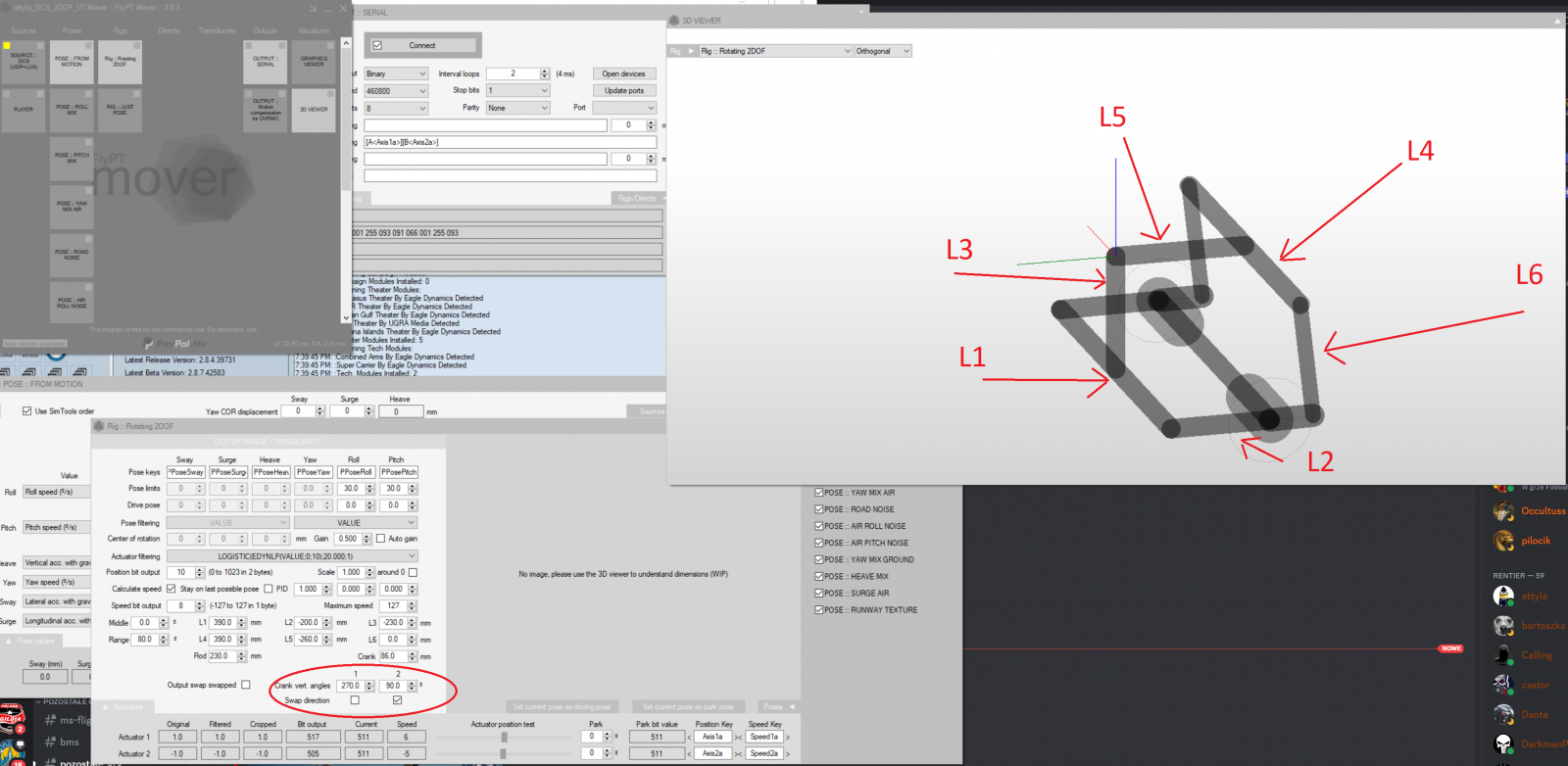Switch to the Rigs tab in Mover
This screenshot has width=1568, height=766.
click(x=120, y=31)
